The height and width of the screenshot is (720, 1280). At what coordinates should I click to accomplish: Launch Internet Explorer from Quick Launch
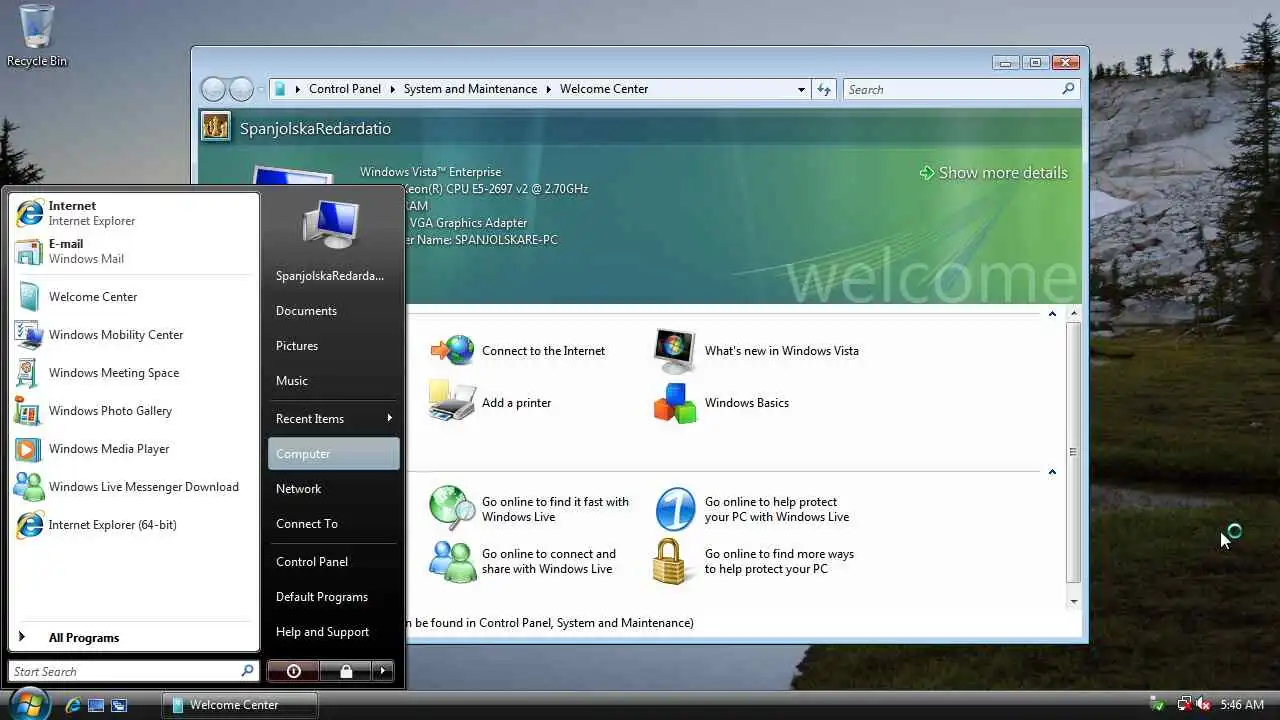(x=73, y=705)
